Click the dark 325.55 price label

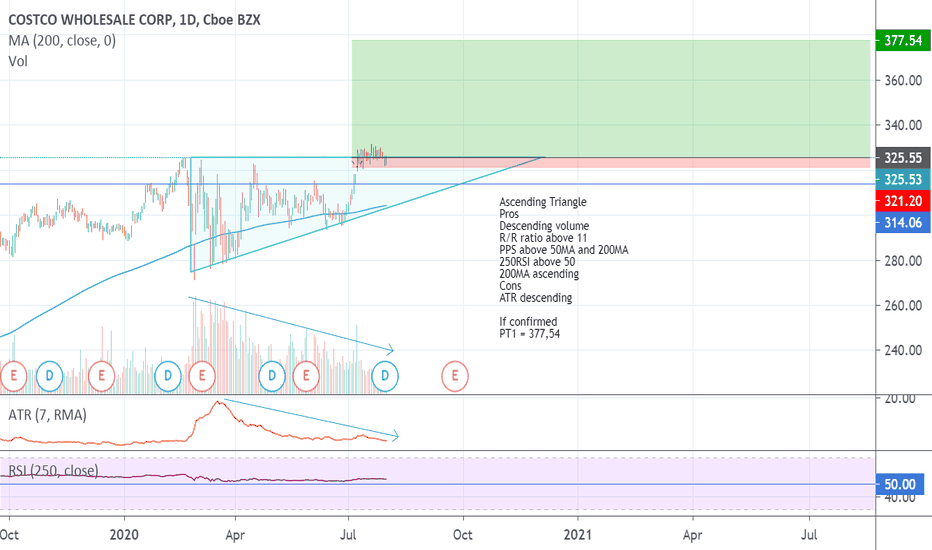pos(903,158)
